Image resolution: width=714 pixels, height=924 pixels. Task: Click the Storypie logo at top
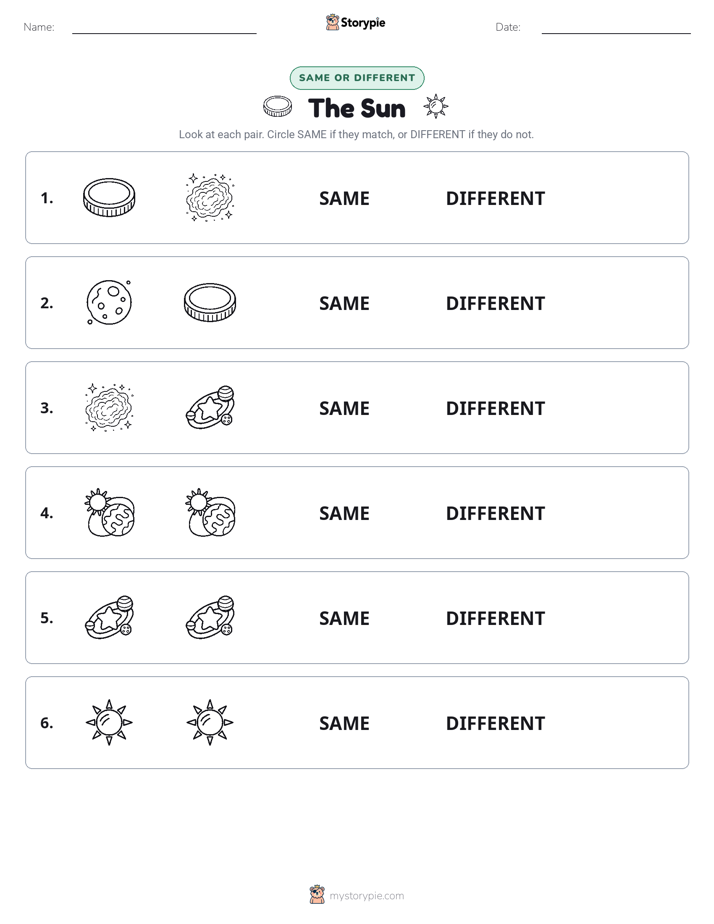coord(355,22)
